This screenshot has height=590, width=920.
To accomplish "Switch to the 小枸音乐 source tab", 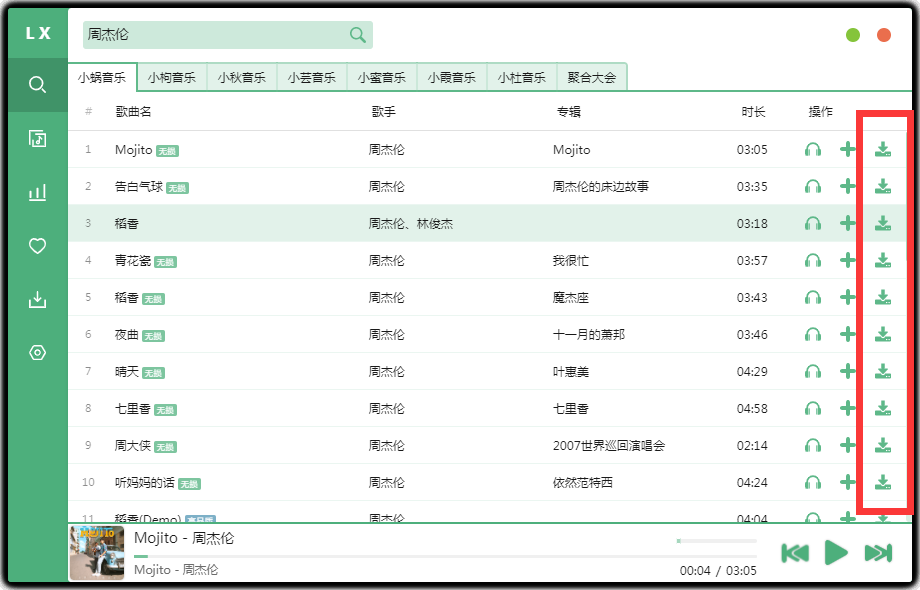I will (x=172, y=77).
